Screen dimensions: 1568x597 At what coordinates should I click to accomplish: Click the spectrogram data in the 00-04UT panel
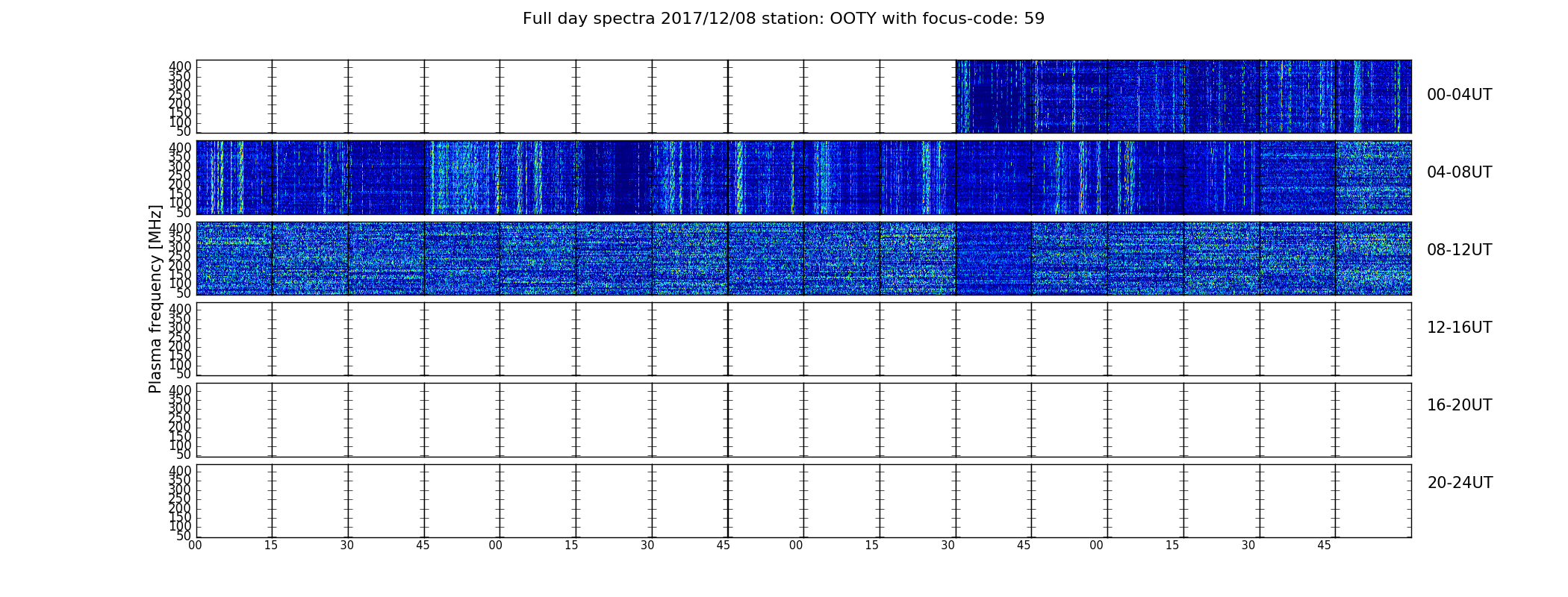pos(1183,96)
